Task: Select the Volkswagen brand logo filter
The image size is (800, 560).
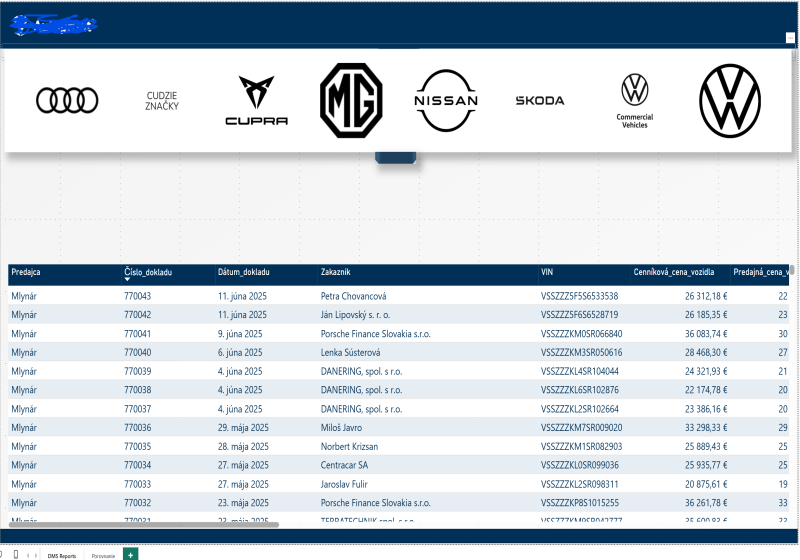Action: click(730, 100)
